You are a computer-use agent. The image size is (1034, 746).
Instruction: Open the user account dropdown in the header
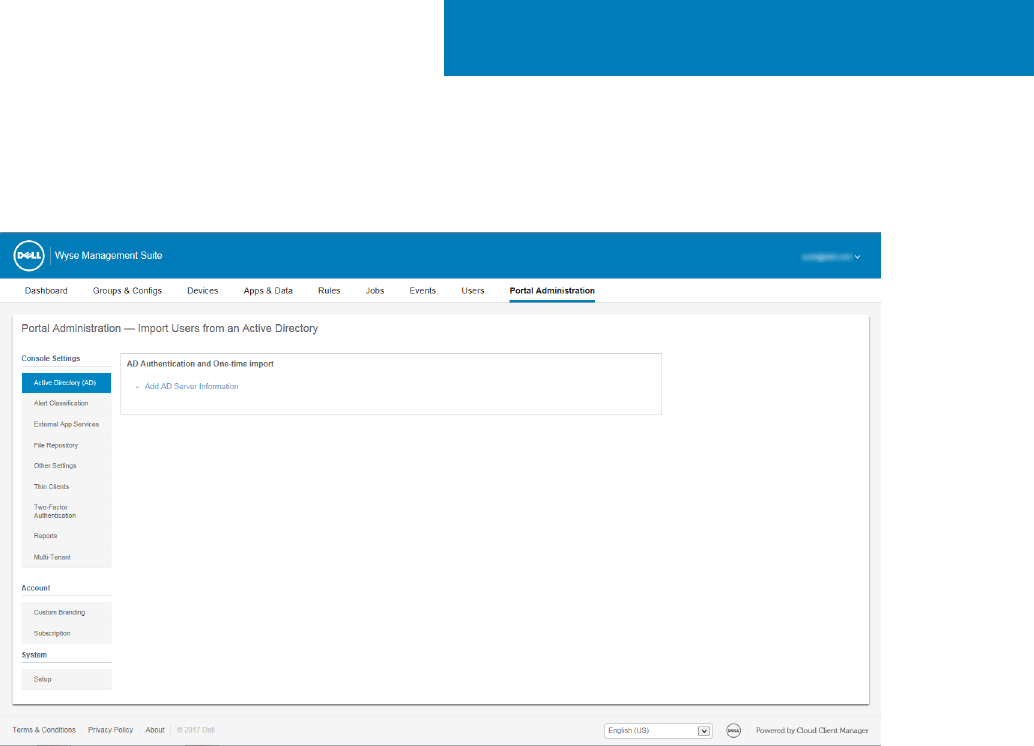point(831,257)
